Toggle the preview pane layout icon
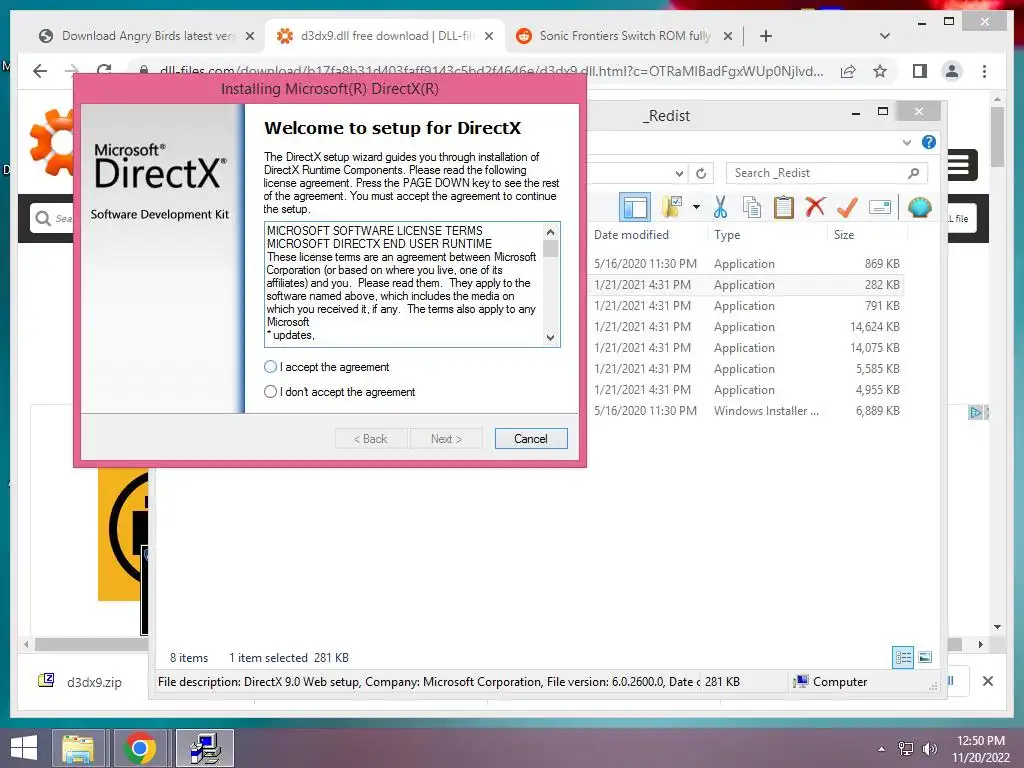Viewport: 1024px width, 768px height. pyautogui.click(x=635, y=208)
